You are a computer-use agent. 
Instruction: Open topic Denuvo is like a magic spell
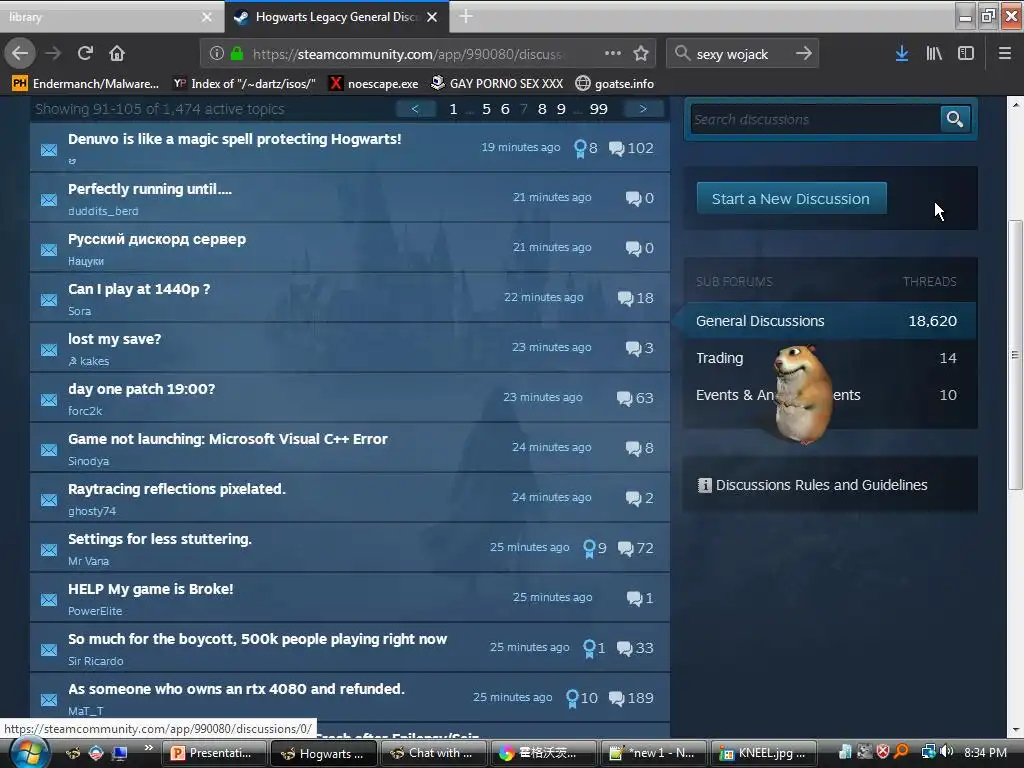coord(234,139)
